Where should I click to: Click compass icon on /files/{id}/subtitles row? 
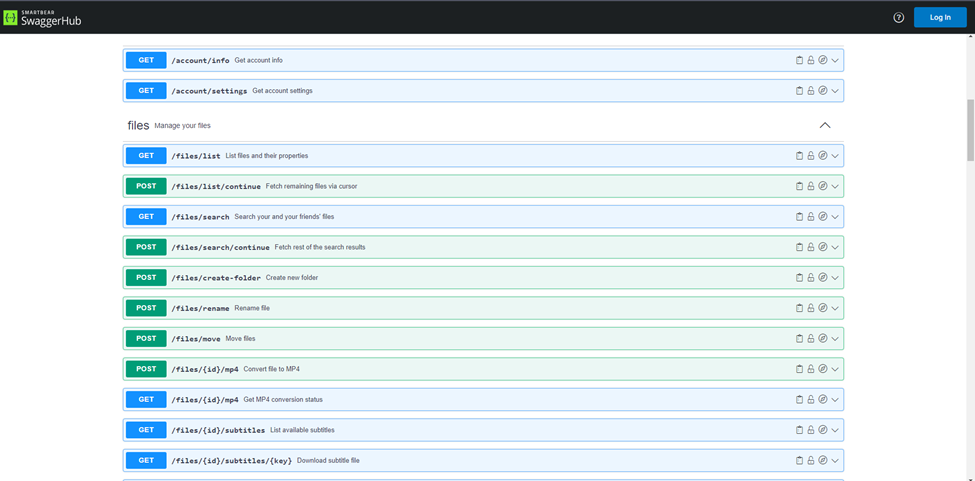pos(823,430)
